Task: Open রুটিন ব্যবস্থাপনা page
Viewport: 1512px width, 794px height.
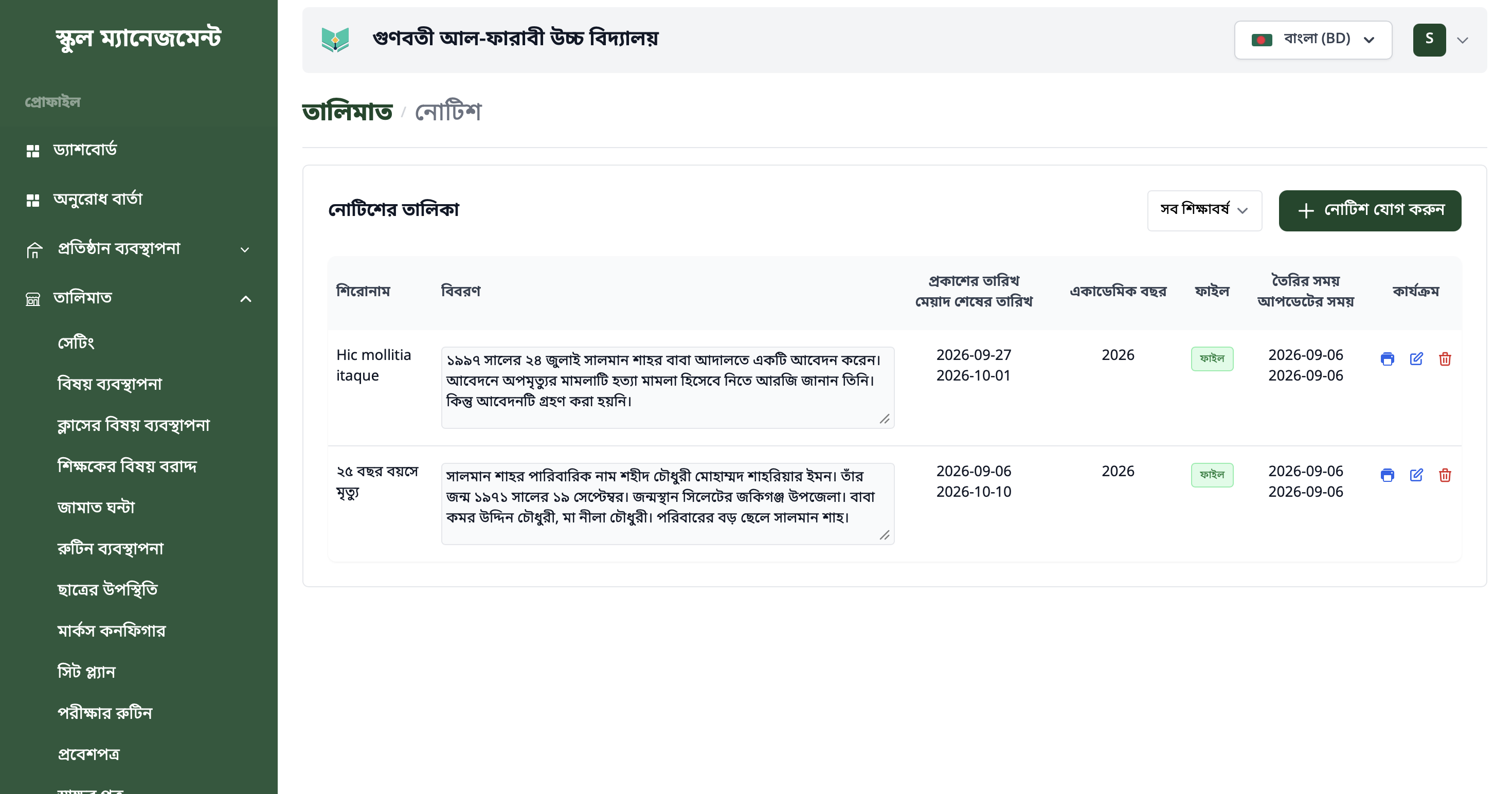Action: 111,548
